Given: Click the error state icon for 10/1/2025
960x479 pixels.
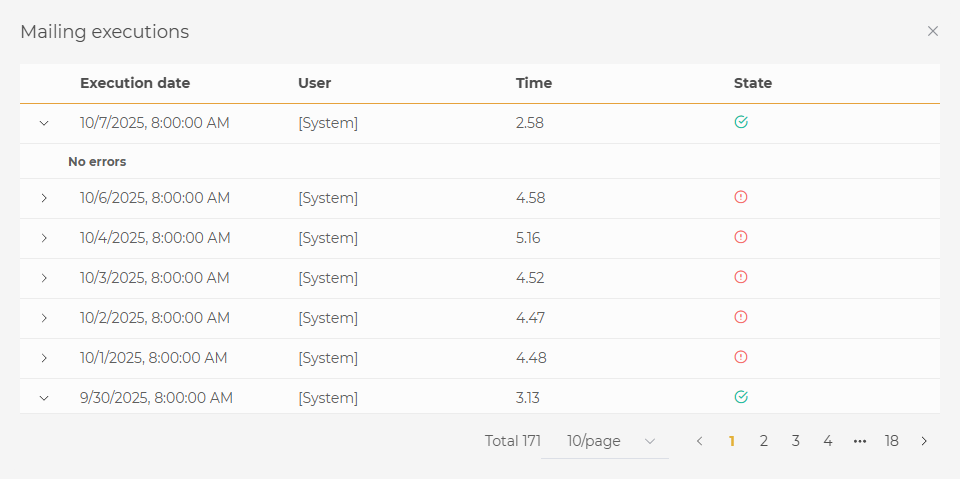Looking at the screenshot, I should coord(741,358).
